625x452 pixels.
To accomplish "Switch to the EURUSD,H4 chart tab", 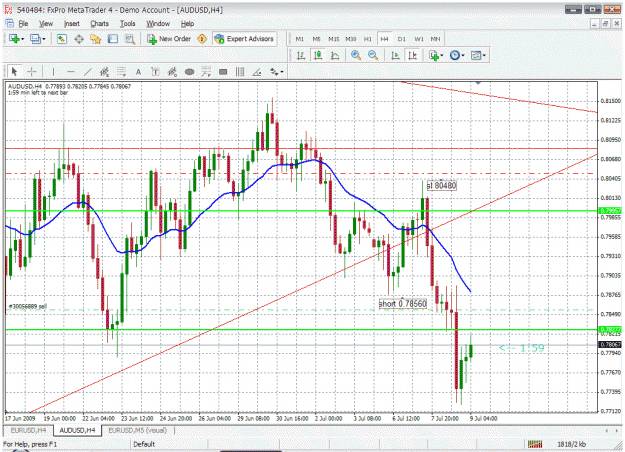I will coord(28,430).
